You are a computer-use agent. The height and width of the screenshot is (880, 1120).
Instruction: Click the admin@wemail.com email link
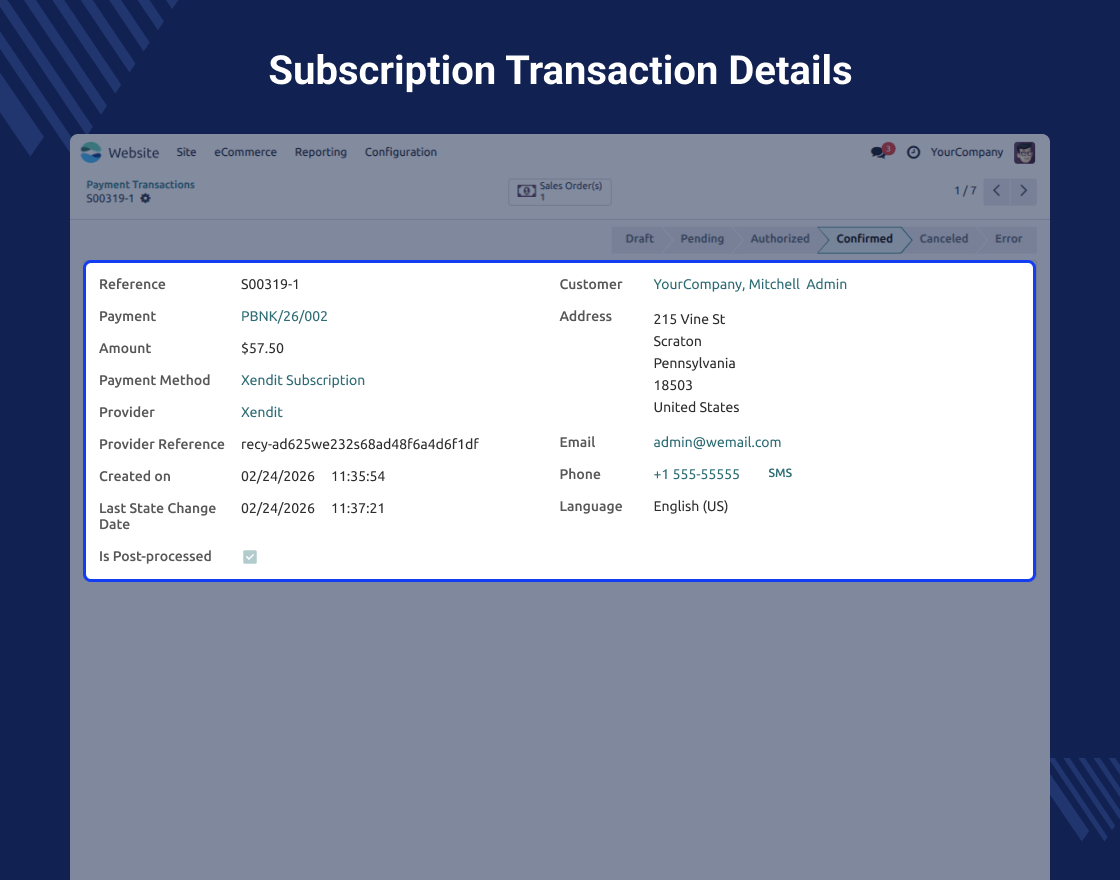point(717,442)
